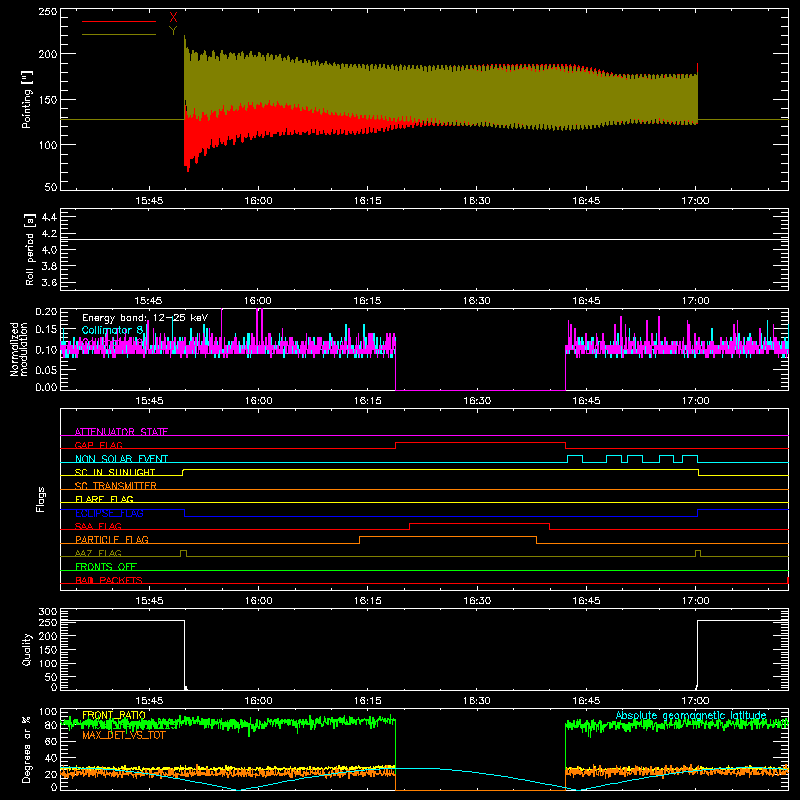Click the 250 tick on the Quality axis
Image resolution: width=800 pixels, height=800 pixels.
(47, 622)
